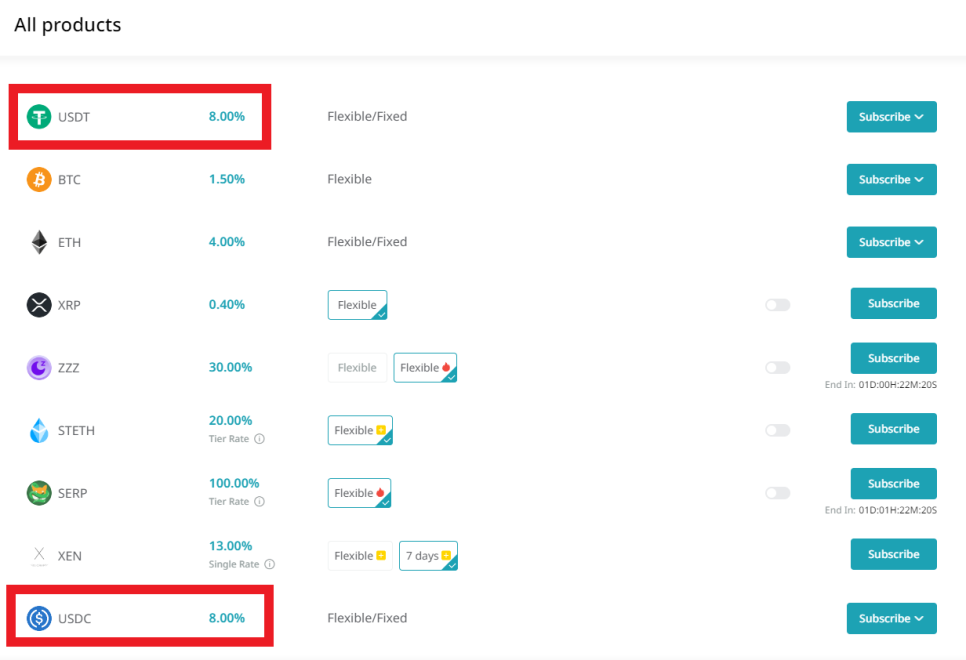Click the ETH Flexible/Fixed label
The width and height of the screenshot is (966, 660).
tap(367, 242)
